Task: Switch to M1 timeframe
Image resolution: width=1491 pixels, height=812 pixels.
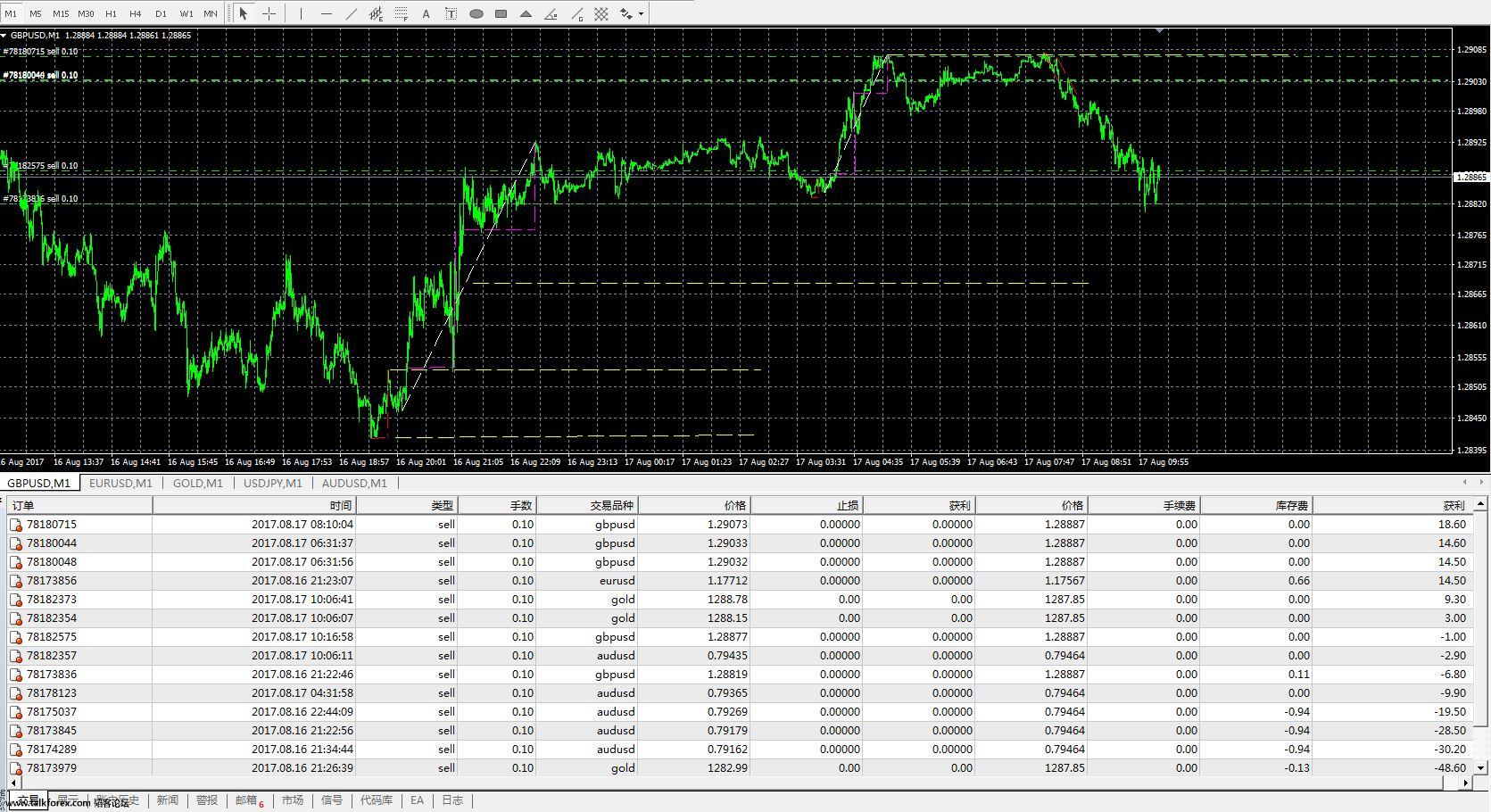Action: pos(11,13)
